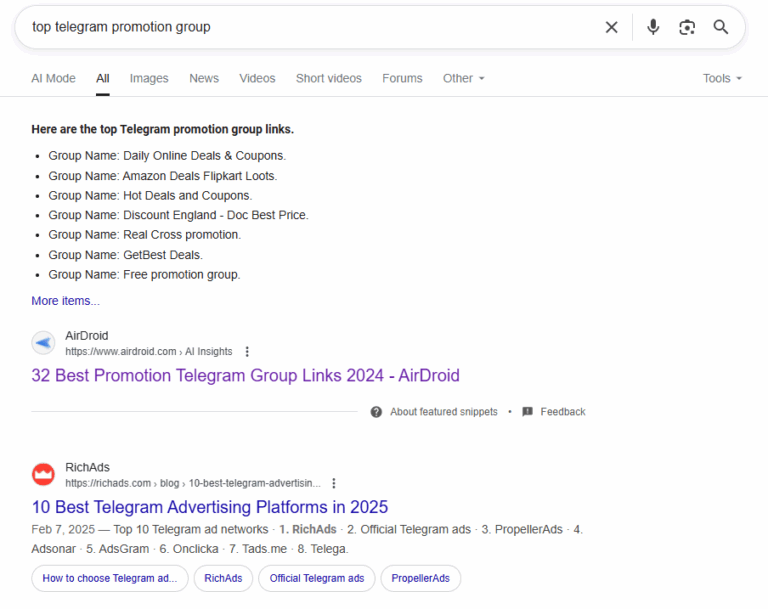Open 32 Best Promotion Telegram Group Links result

(x=245, y=375)
